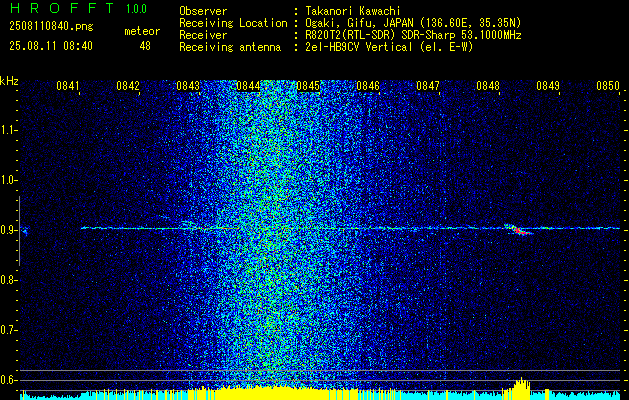Click observer name Takanori Kawachi
This screenshot has height=400, width=629.
352,11
